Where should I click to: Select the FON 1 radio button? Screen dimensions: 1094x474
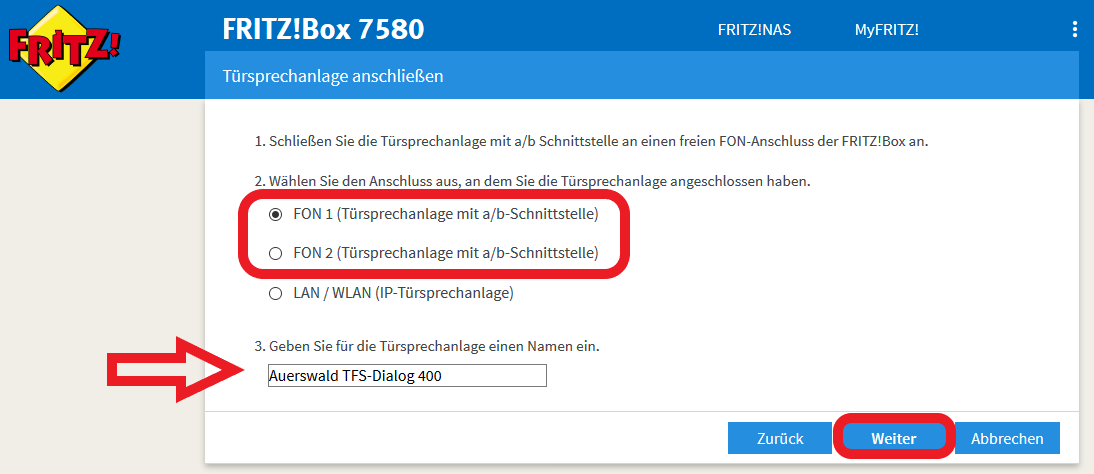coord(276,214)
